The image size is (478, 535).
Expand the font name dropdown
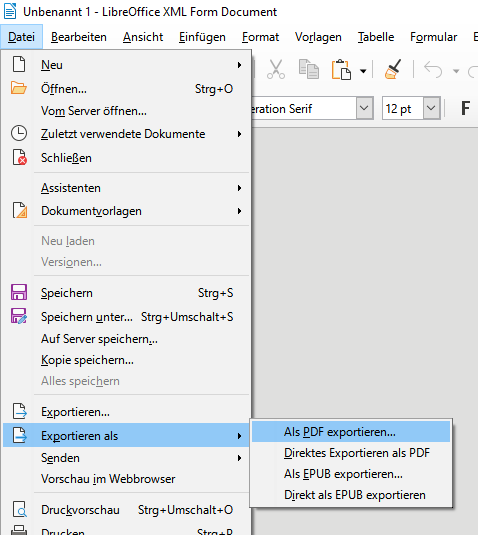(x=364, y=109)
